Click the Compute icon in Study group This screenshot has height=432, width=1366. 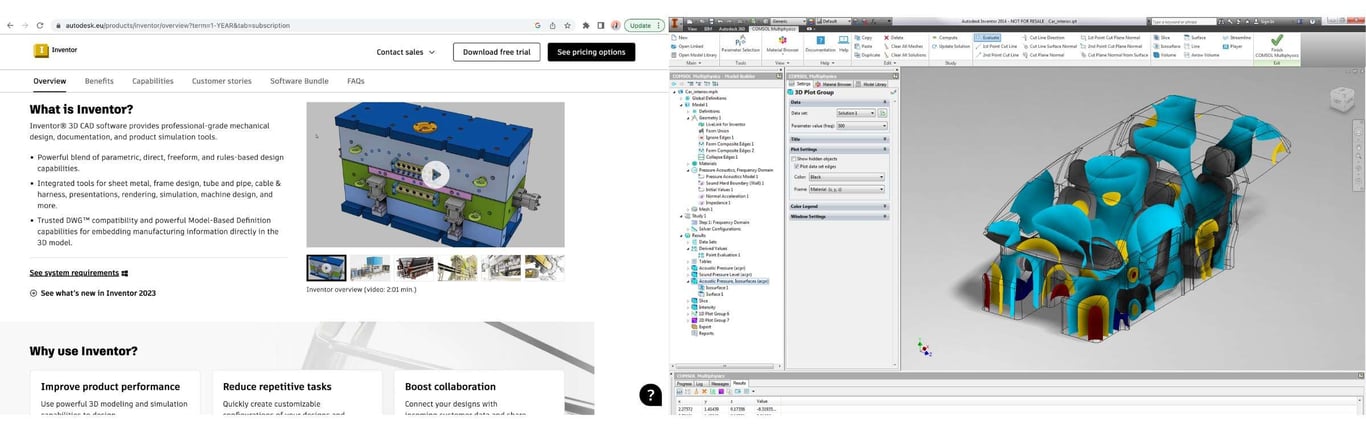(934, 37)
